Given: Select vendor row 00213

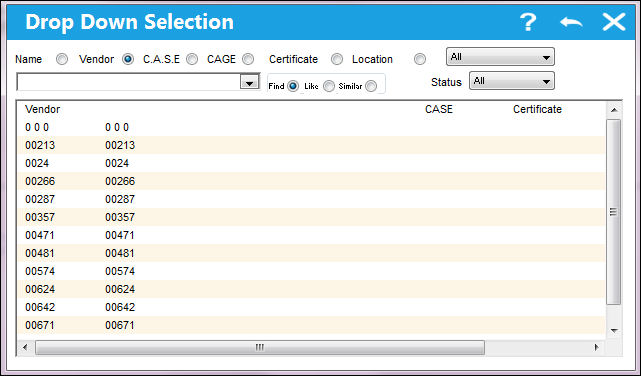Looking at the screenshot, I should 311,145.
